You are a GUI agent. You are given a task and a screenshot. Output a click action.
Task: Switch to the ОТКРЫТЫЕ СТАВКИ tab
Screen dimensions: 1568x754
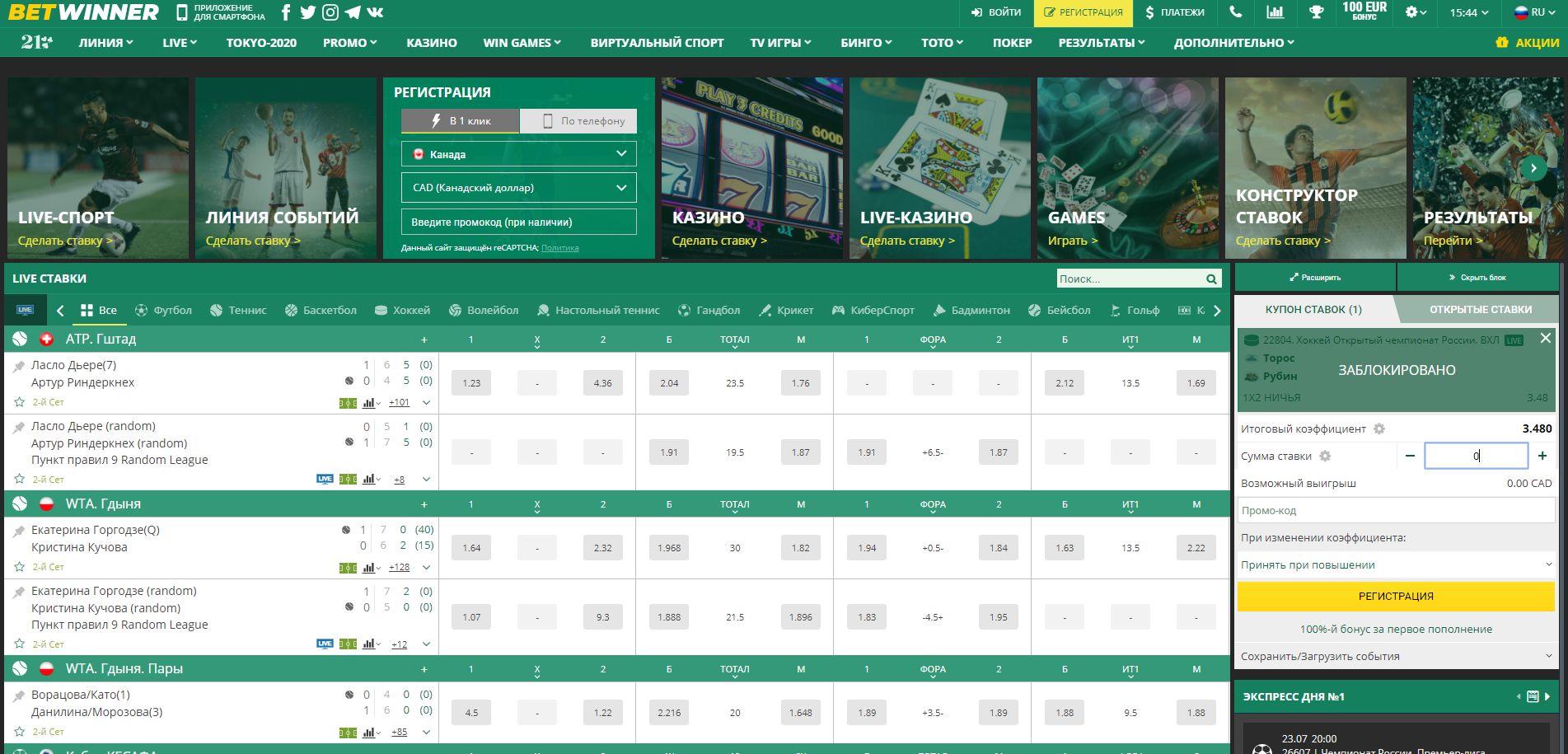pos(1481,309)
